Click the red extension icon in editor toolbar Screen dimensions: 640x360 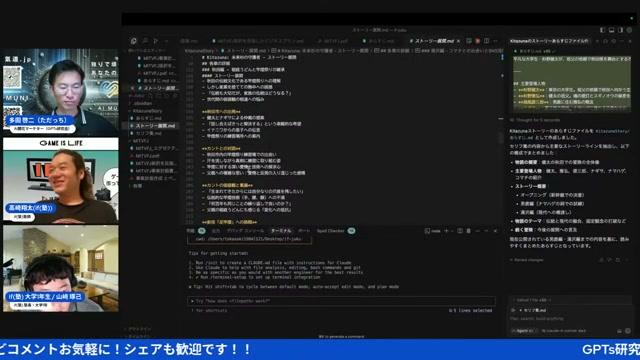(x=478, y=41)
